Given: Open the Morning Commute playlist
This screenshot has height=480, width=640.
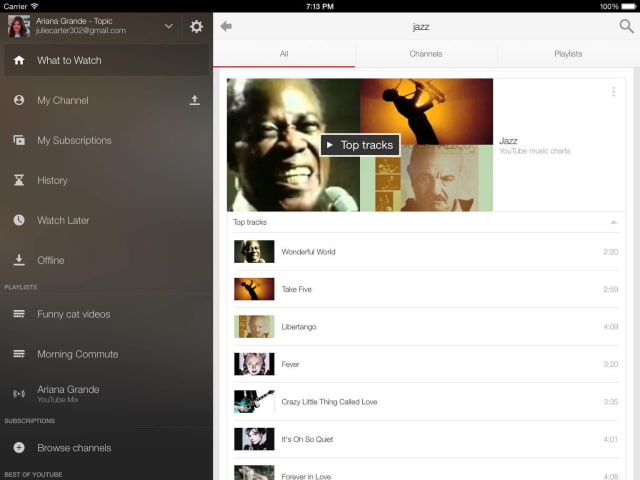Looking at the screenshot, I should pyautogui.click(x=77, y=354).
